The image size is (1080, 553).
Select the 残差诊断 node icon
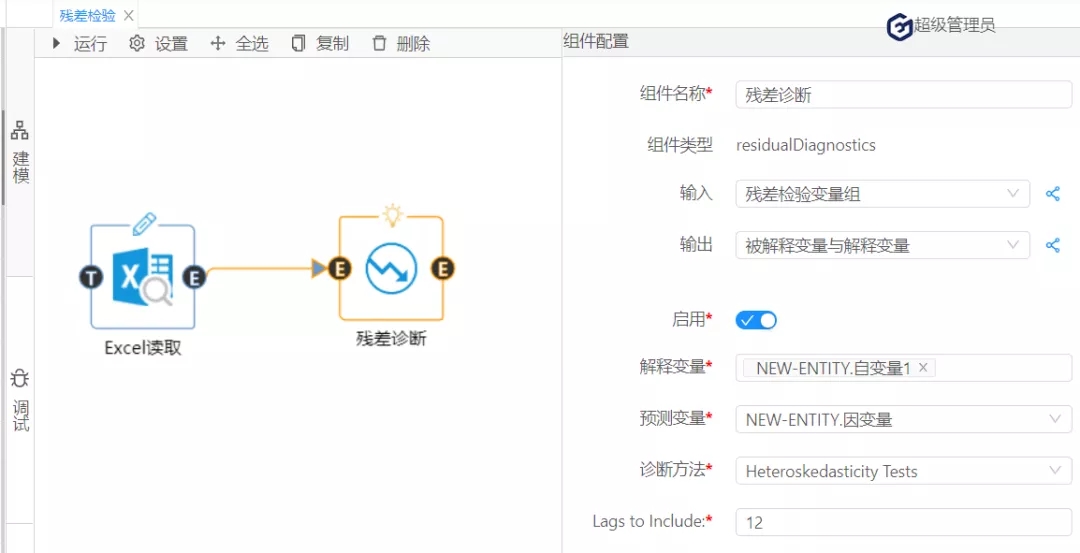click(x=391, y=268)
